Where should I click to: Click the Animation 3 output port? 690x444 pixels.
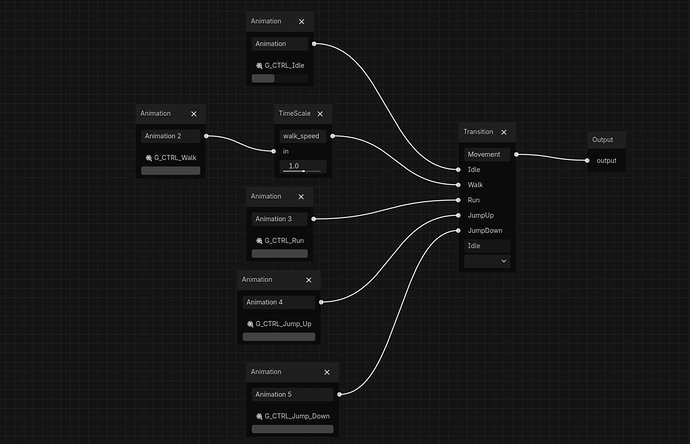(314, 219)
